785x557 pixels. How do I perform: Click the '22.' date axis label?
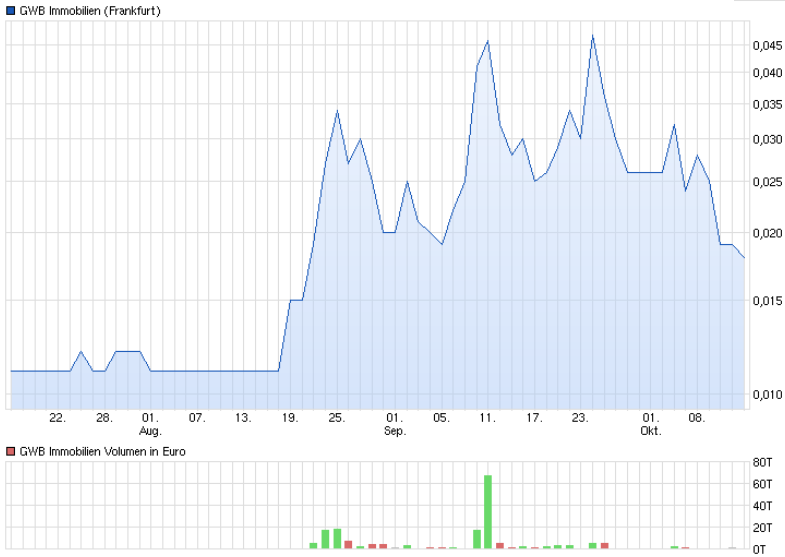58,418
